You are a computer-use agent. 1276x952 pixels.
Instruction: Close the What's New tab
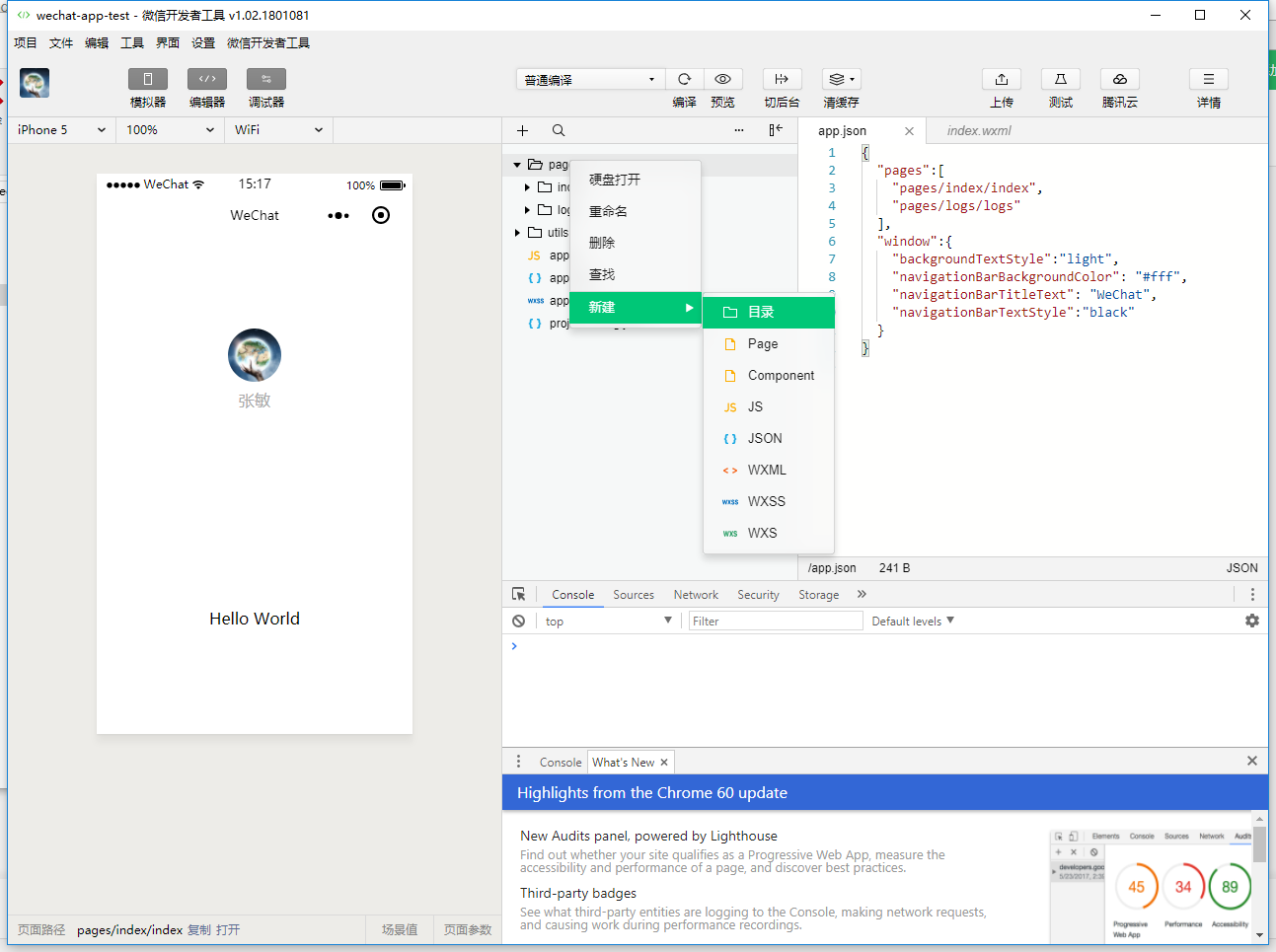pyautogui.click(x=664, y=762)
